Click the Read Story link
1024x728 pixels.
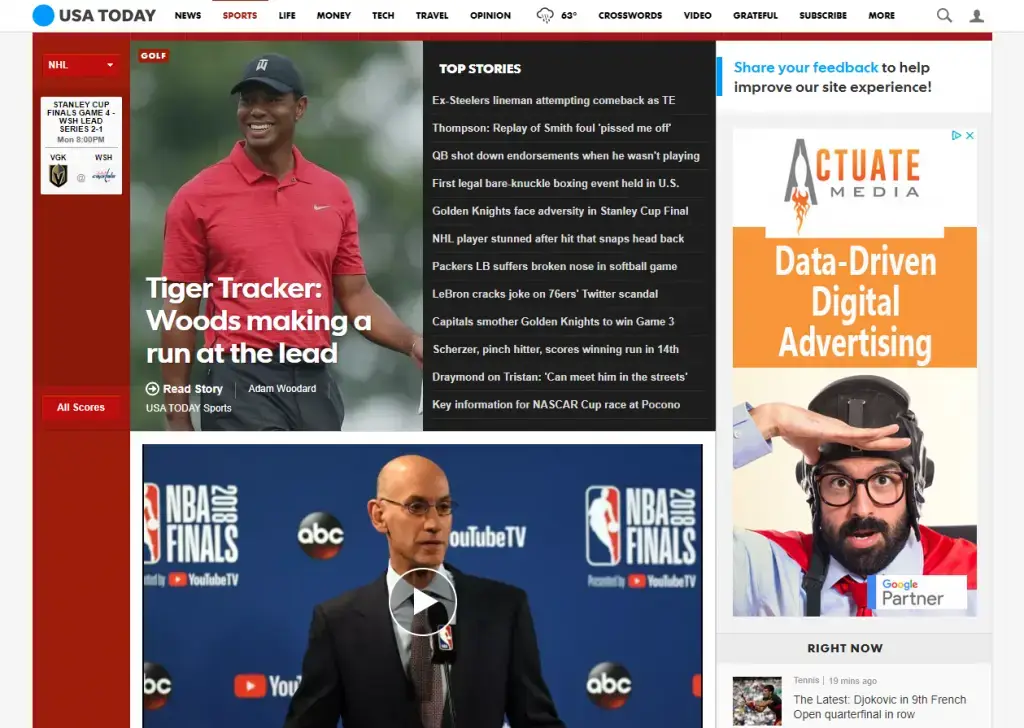click(x=193, y=388)
